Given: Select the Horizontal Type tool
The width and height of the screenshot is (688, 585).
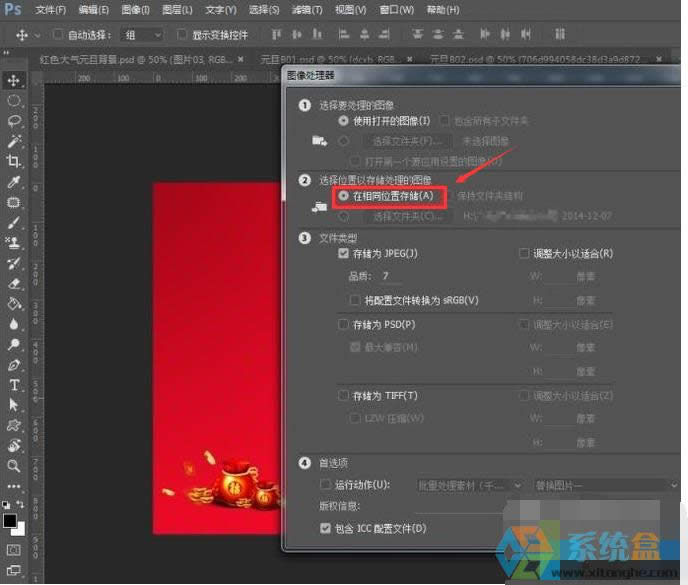Looking at the screenshot, I should coord(14,384).
